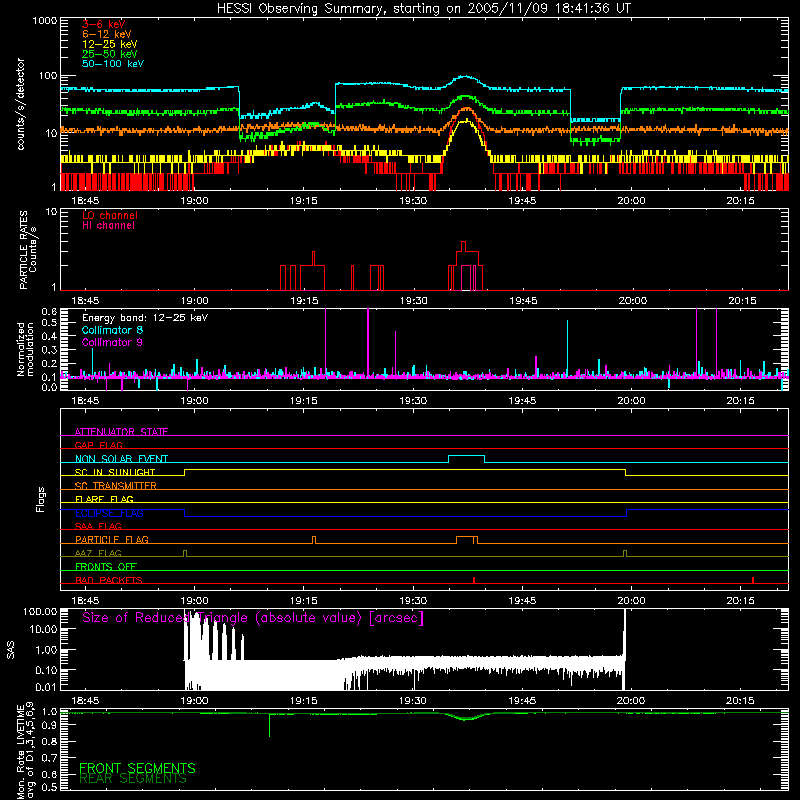Screen dimensions: 800x800
Task: Click the peak of the 50-100 keV curve
Action: pos(465,77)
